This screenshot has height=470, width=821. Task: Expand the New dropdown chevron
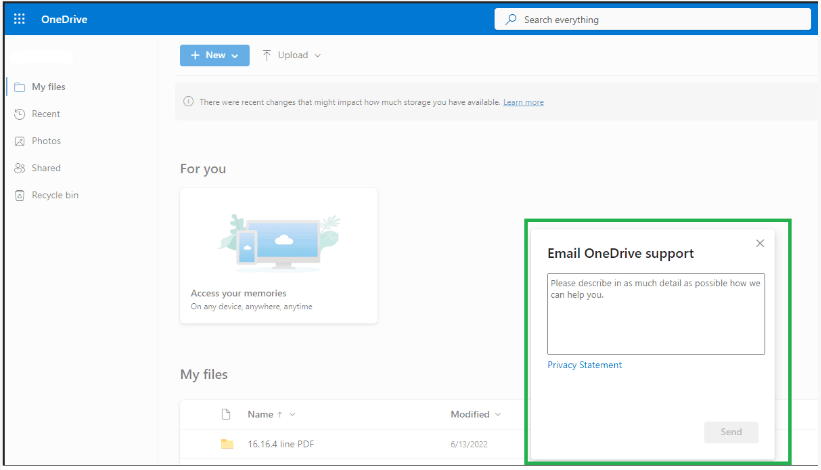pos(235,55)
